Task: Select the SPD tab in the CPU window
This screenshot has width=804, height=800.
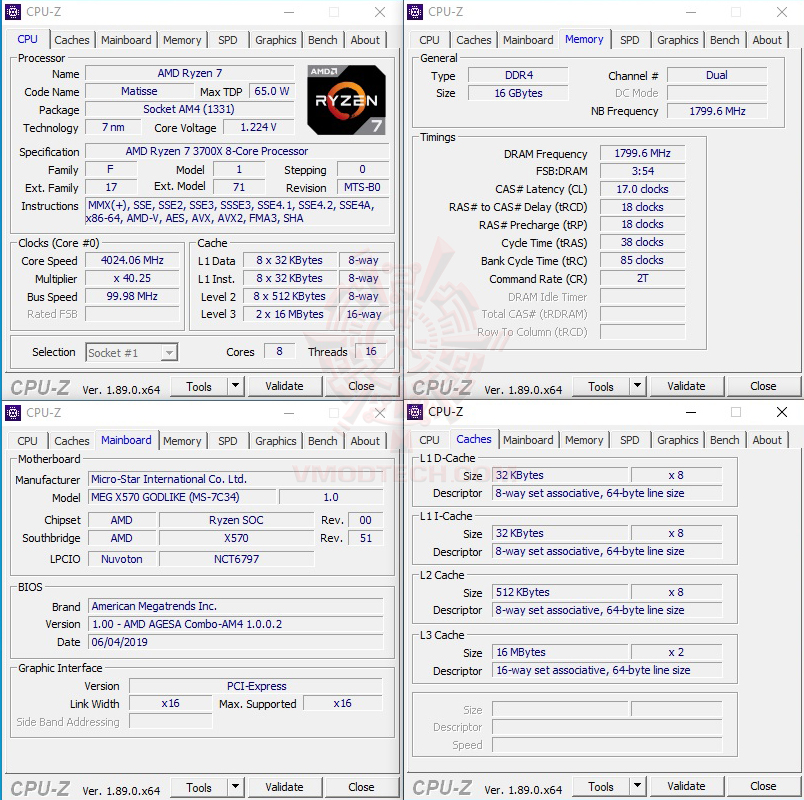Action: (x=228, y=40)
